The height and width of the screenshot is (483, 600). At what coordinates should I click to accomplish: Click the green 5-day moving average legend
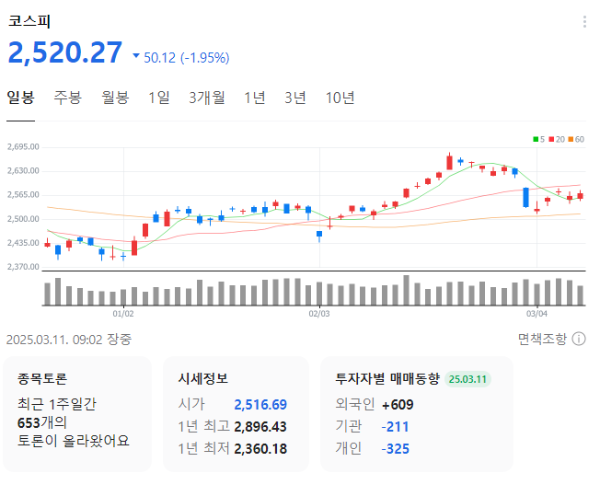(539, 139)
